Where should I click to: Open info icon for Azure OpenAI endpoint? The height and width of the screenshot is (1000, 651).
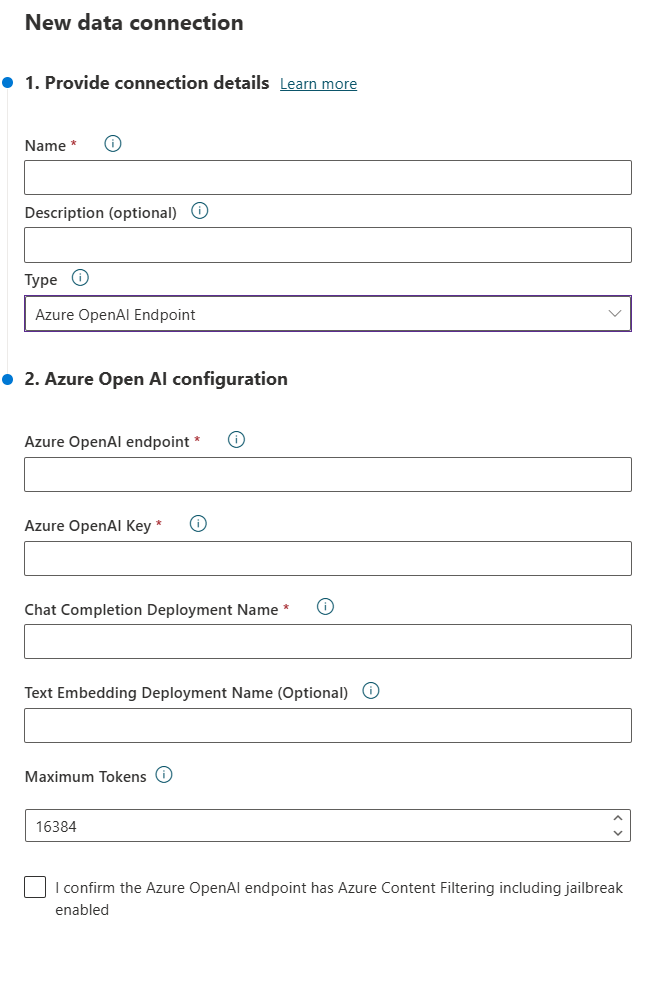click(237, 439)
